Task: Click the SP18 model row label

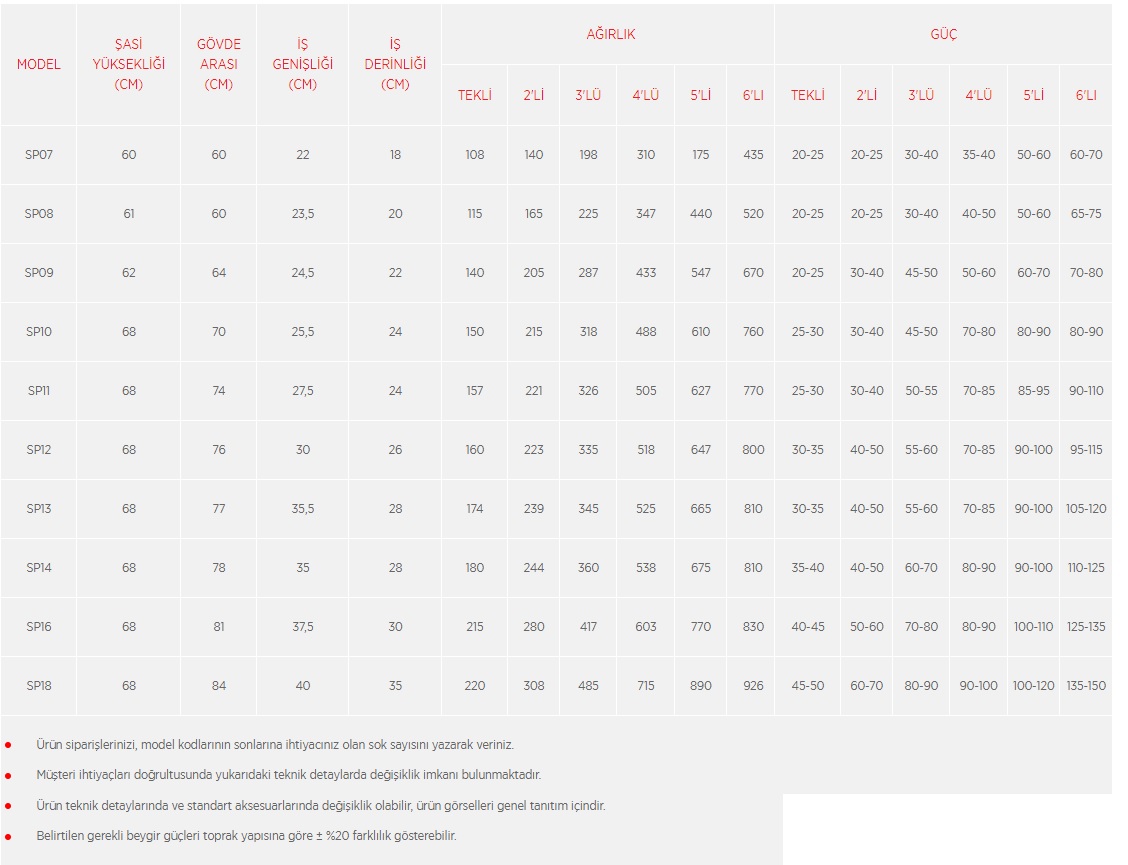Action: click(39, 686)
